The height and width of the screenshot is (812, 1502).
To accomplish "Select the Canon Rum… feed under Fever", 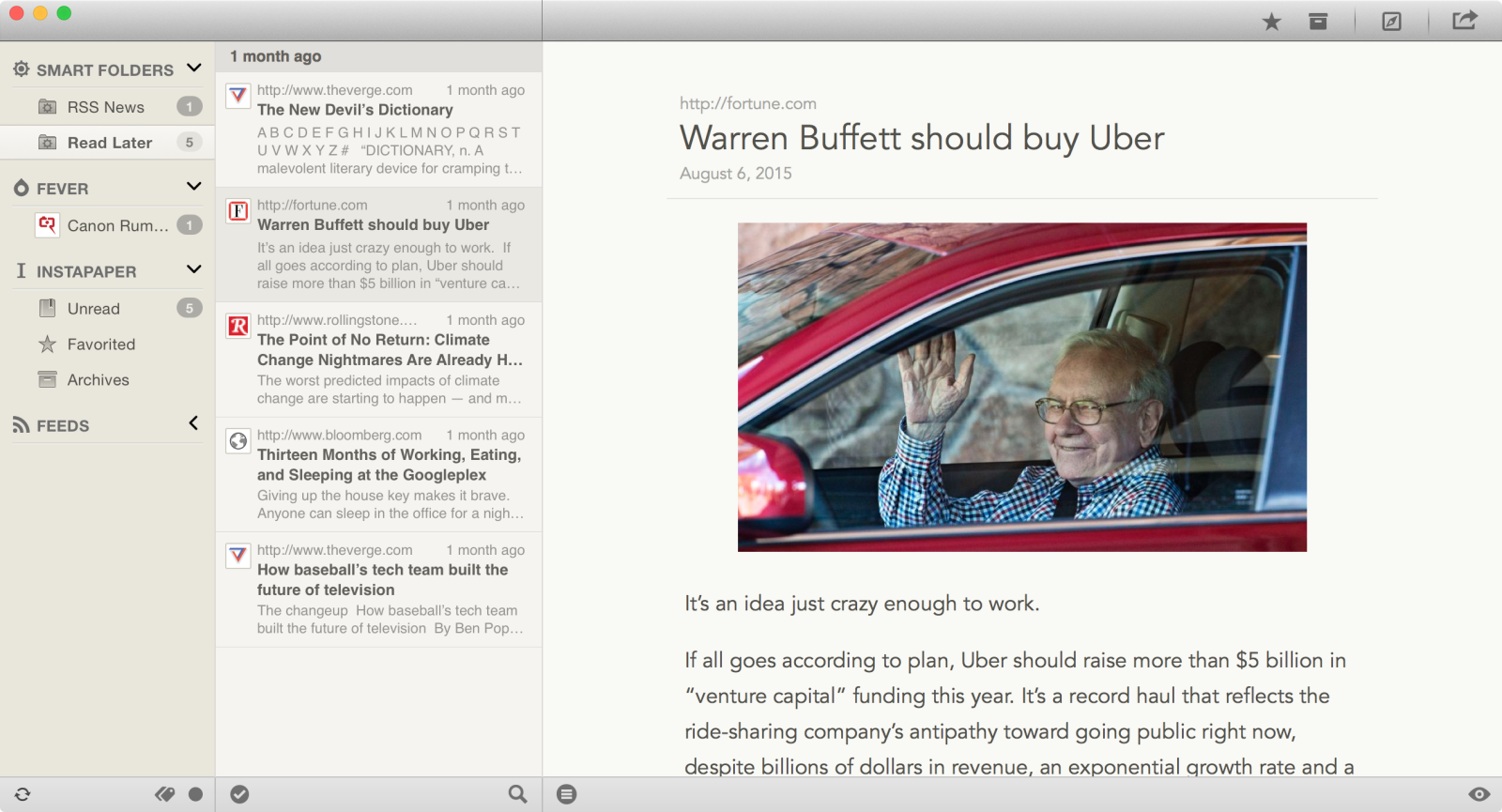I will [108, 225].
